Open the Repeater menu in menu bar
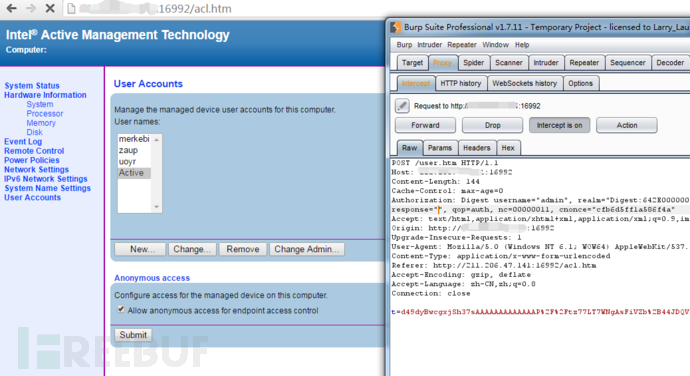The image size is (690, 376). [x=462, y=45]
